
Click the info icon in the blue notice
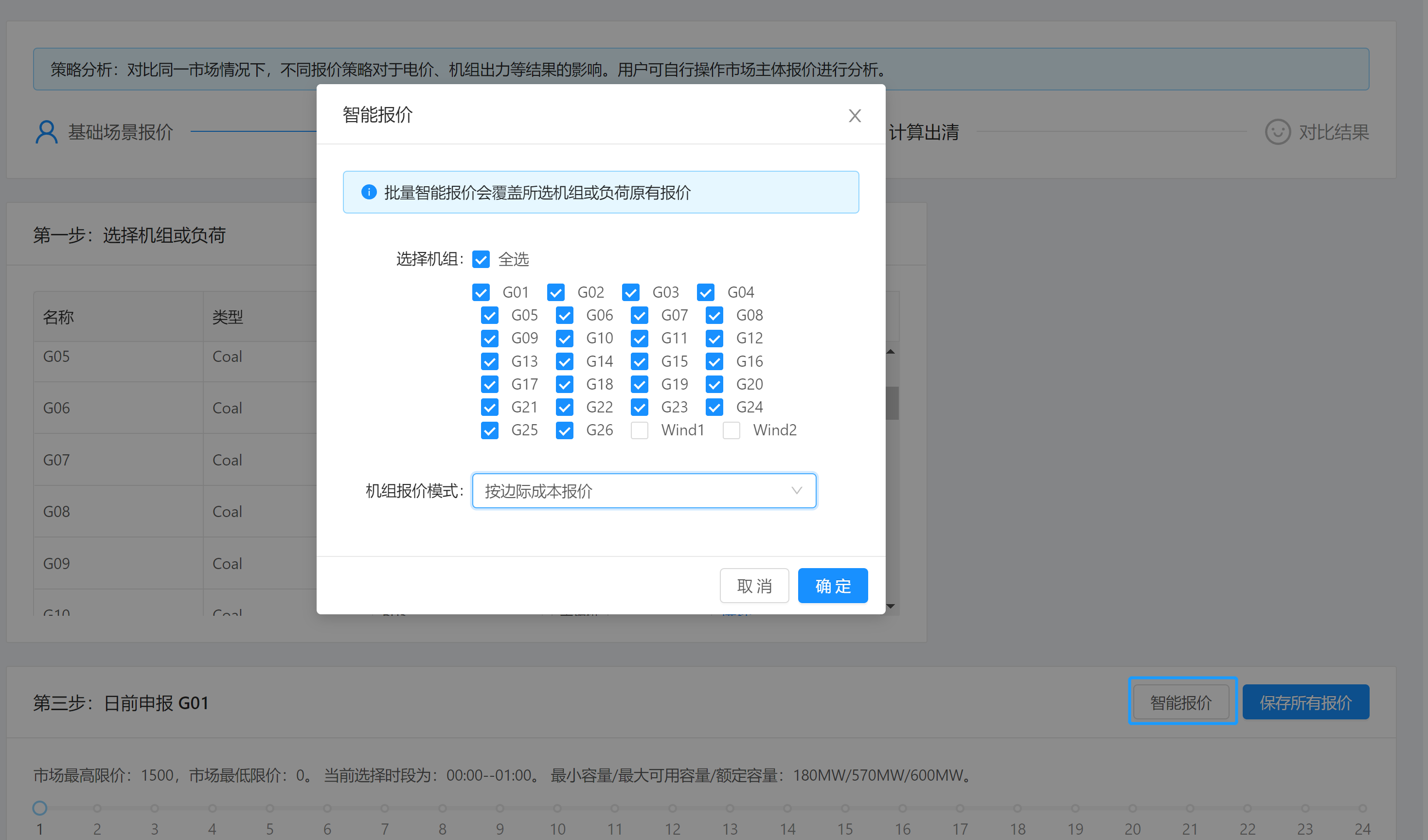coord(369,192)
